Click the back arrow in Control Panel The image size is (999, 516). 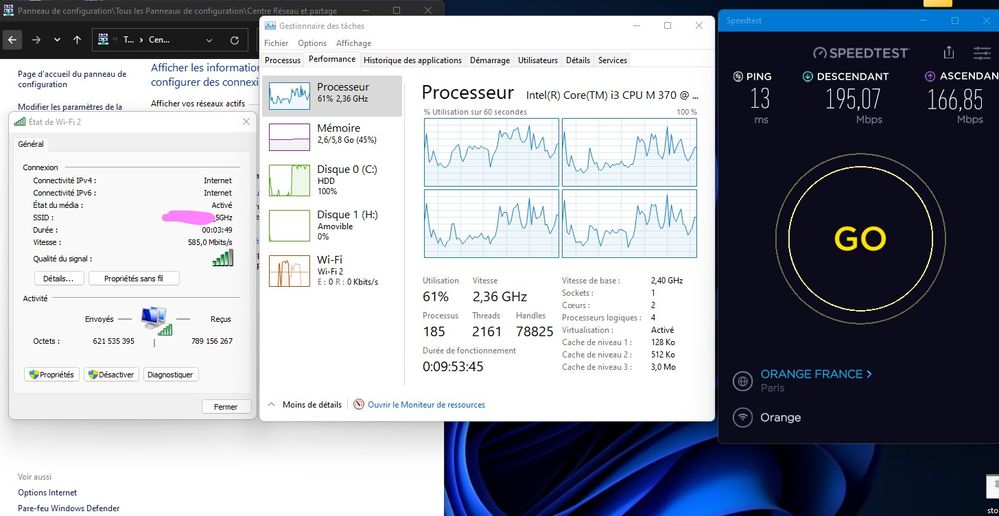click(13, 40)
